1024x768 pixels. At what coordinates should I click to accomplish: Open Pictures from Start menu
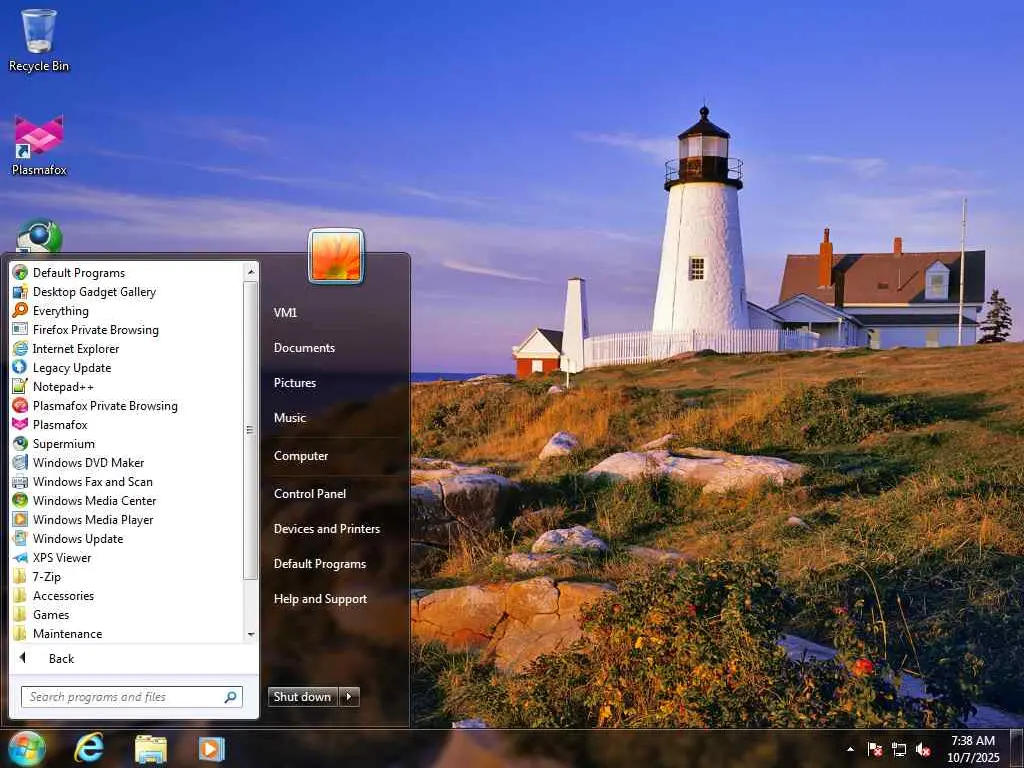[x=295, y=383]
